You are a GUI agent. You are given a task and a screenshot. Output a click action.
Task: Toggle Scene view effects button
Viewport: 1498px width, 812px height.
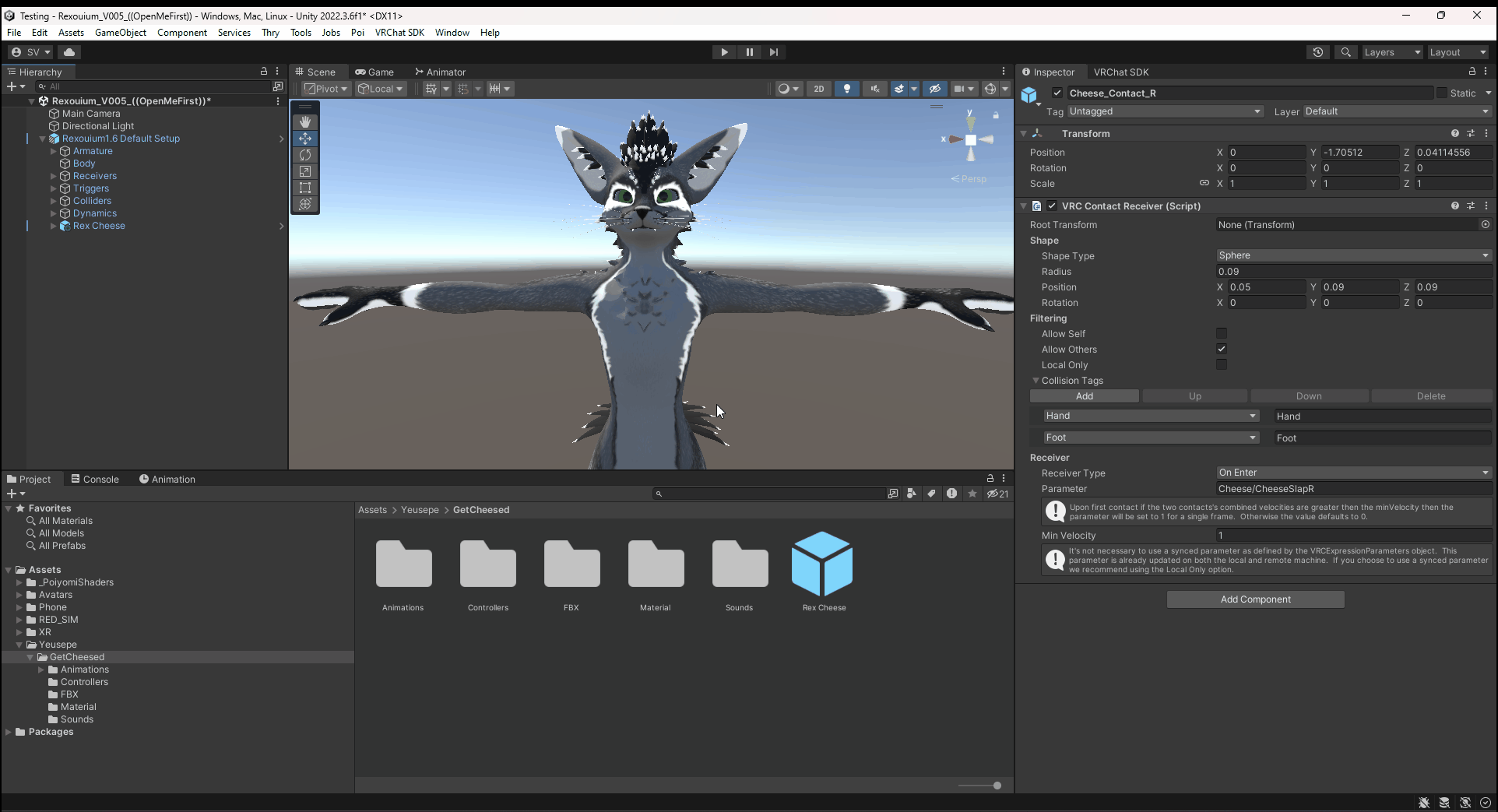pyautogui.click(x=899, y=89)
